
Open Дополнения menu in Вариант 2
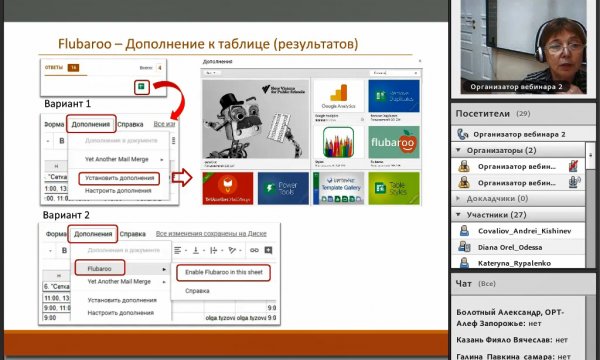click(93, 234)
